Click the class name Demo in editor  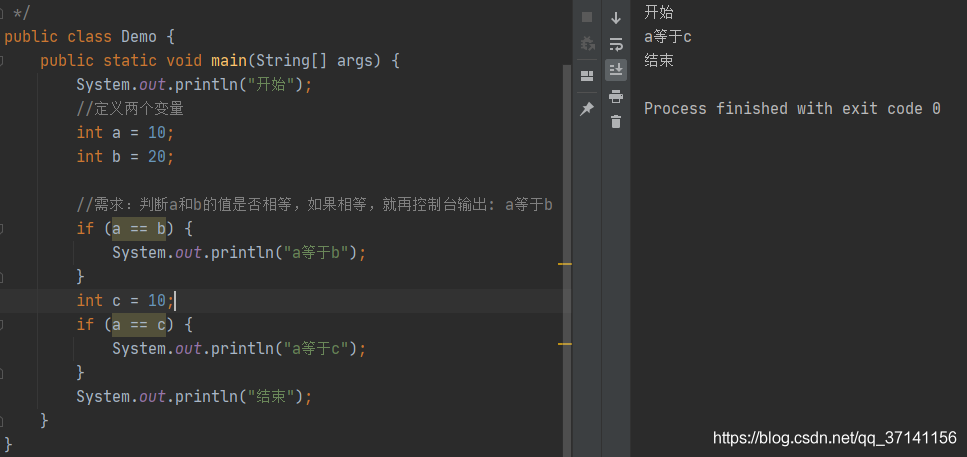[139, 37]
